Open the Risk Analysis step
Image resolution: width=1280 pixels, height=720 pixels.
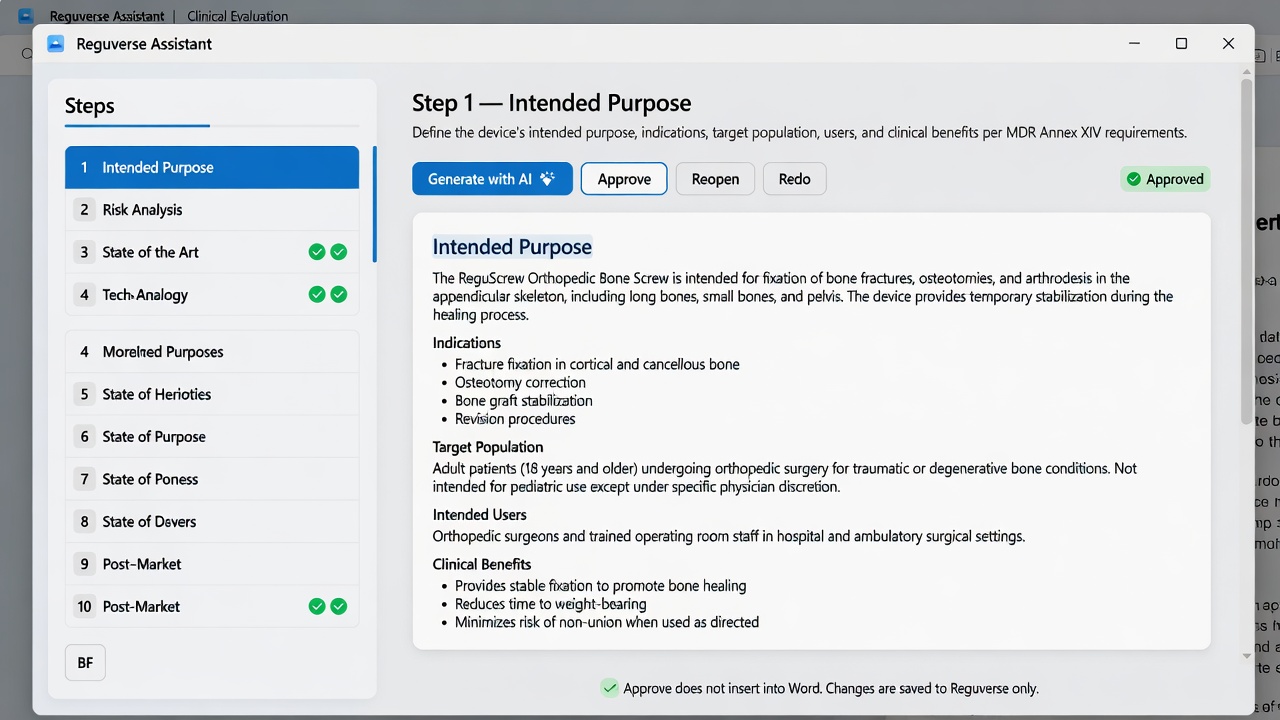[212, 210]
